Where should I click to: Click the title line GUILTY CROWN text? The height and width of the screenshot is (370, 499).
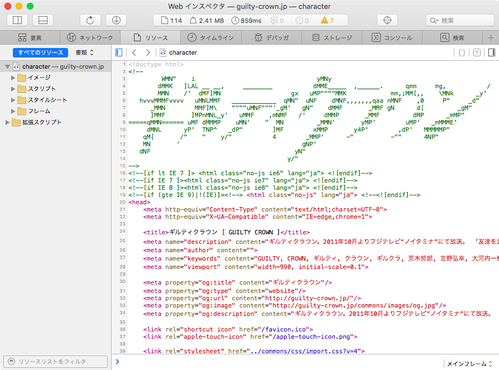tap(250, 232)
